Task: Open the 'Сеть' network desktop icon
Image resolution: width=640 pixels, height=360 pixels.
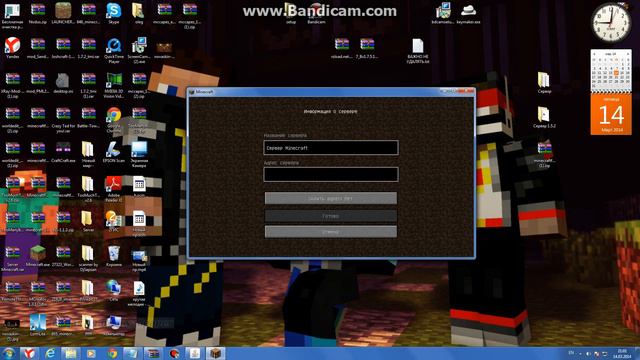Action: pos(114,291)
